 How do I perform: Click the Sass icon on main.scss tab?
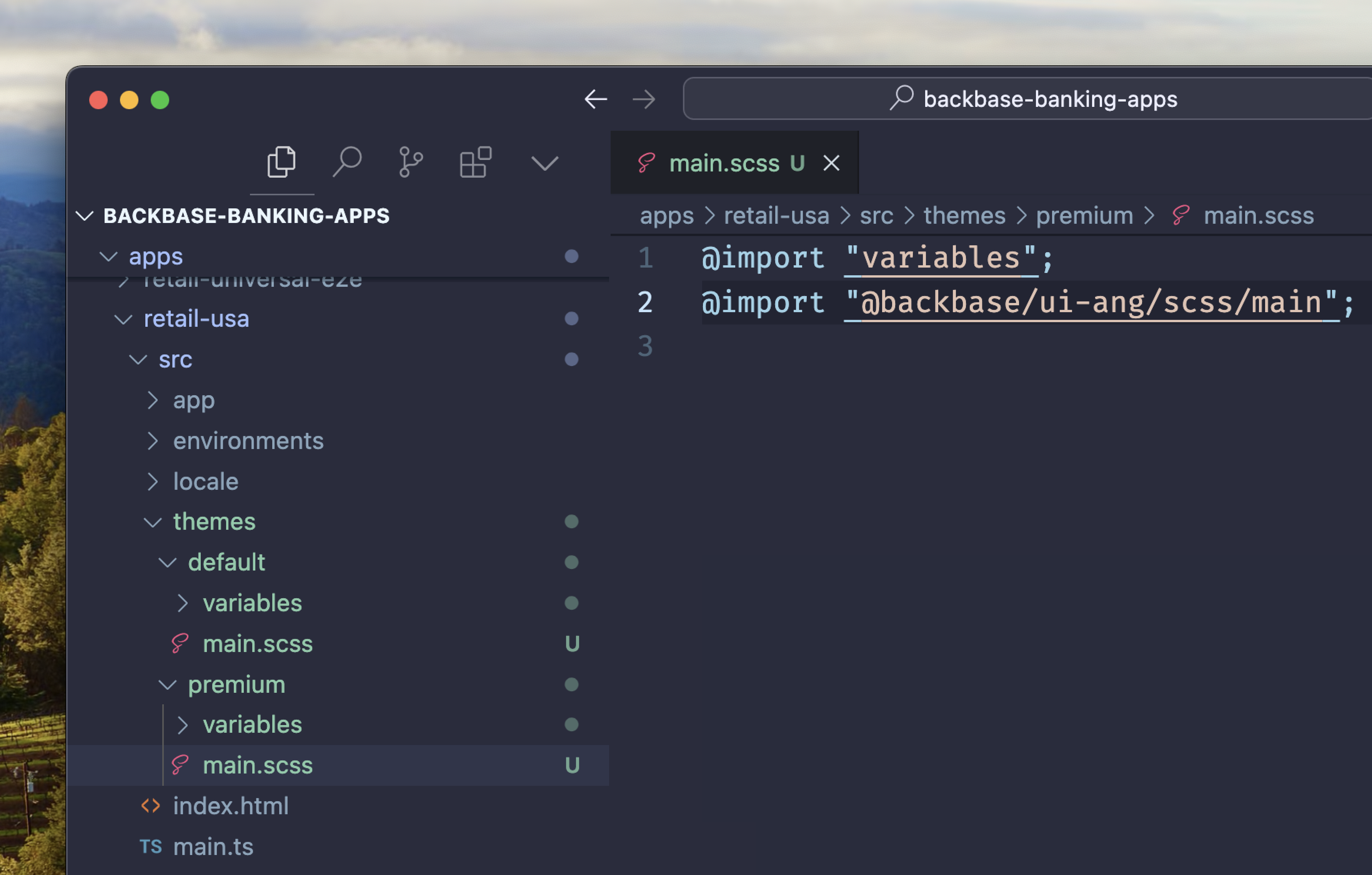646,163
